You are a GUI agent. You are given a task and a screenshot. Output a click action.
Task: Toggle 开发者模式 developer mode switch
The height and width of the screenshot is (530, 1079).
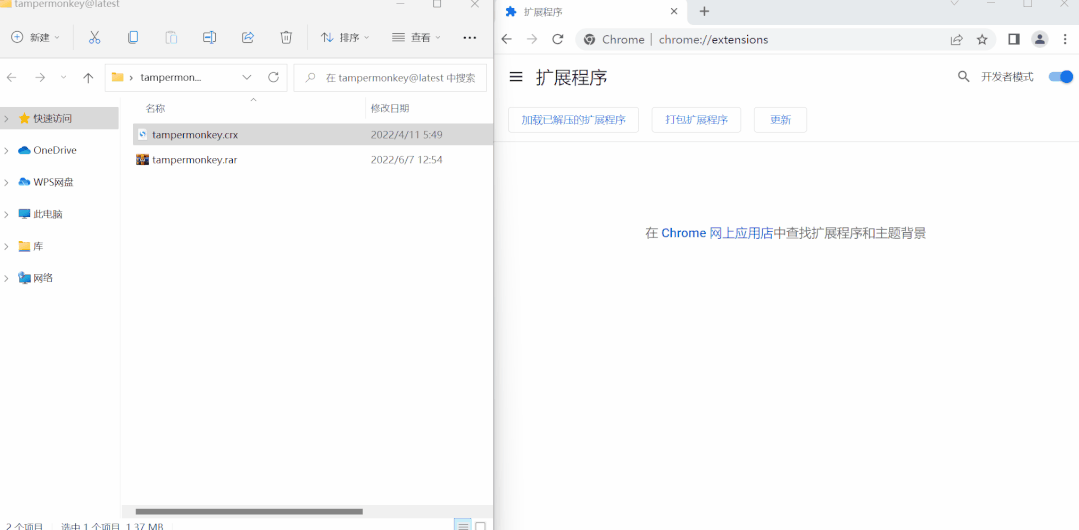[1060, 76]
